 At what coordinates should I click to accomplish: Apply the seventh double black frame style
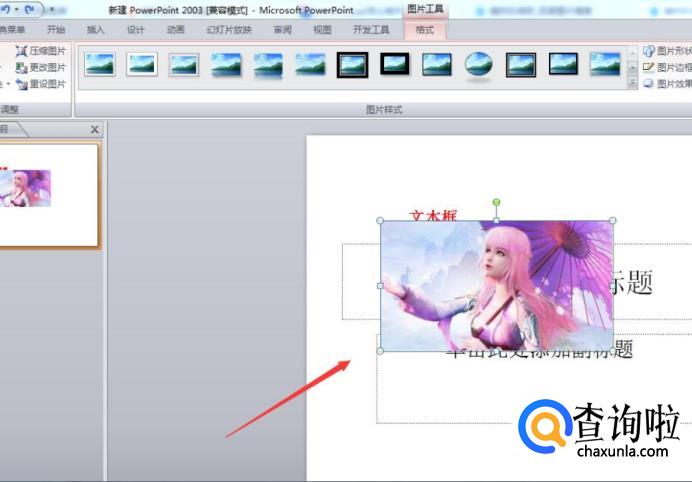pos(352,65)
